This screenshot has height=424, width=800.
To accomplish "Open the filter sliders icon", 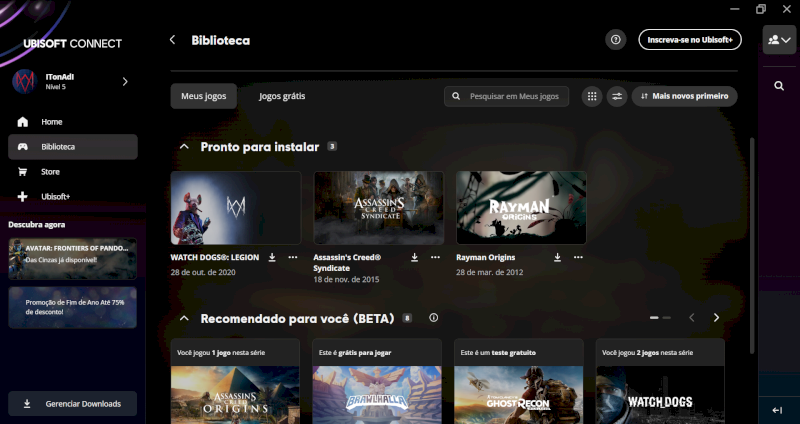I will 617,96.
